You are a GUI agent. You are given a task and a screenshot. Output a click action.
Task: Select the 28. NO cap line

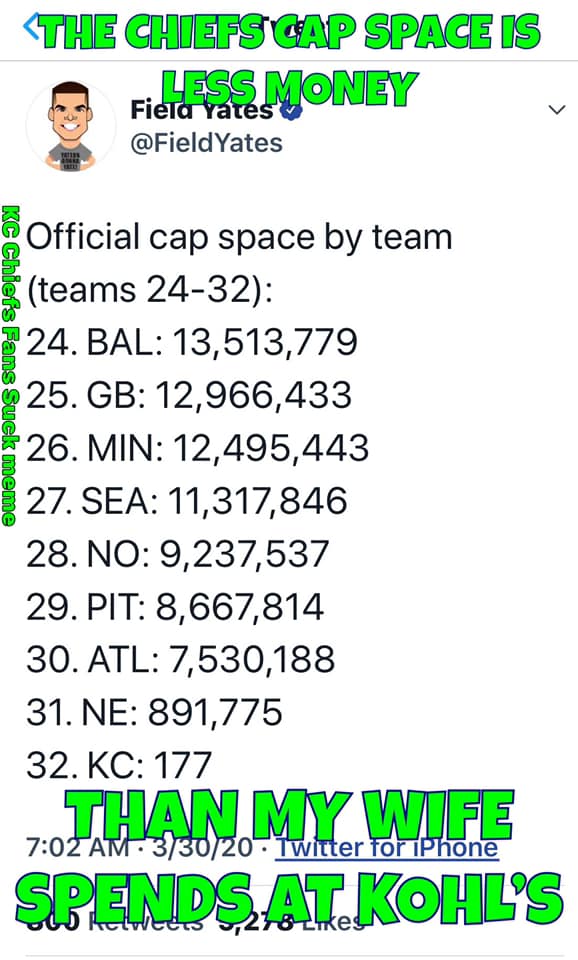pos(178,554)
